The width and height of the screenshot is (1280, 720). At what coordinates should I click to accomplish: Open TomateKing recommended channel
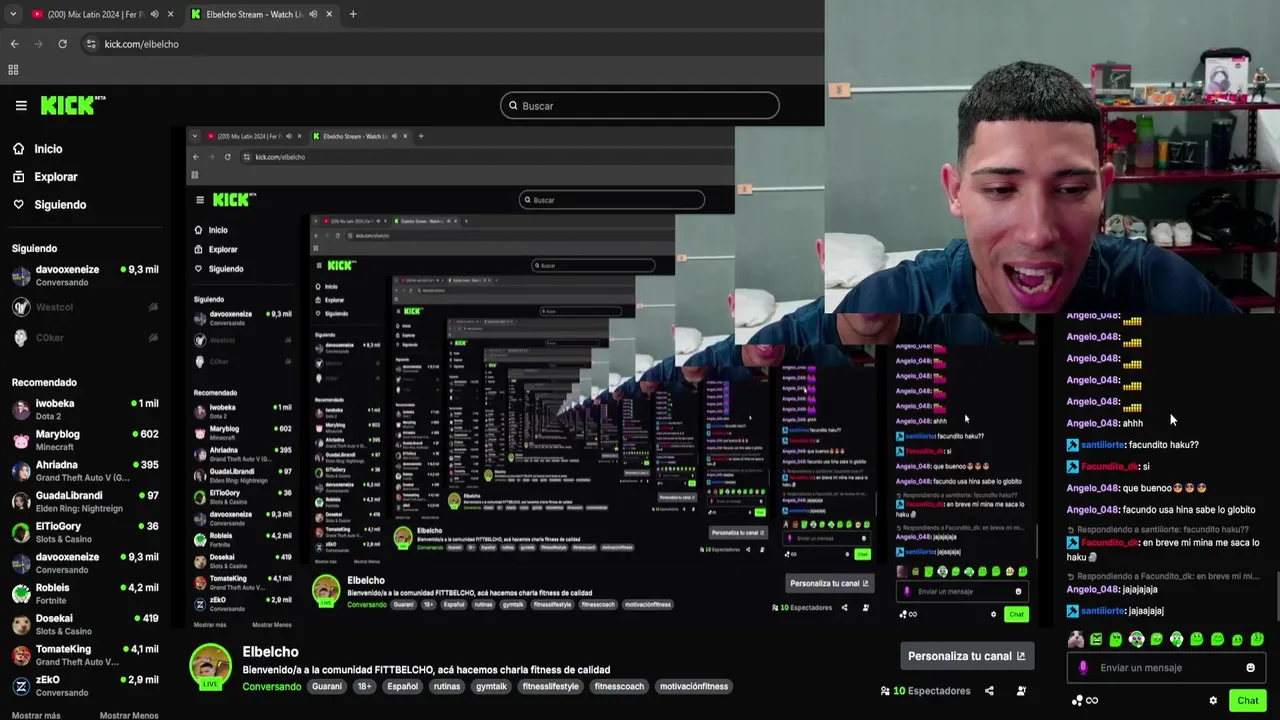(x=85, y=655)
